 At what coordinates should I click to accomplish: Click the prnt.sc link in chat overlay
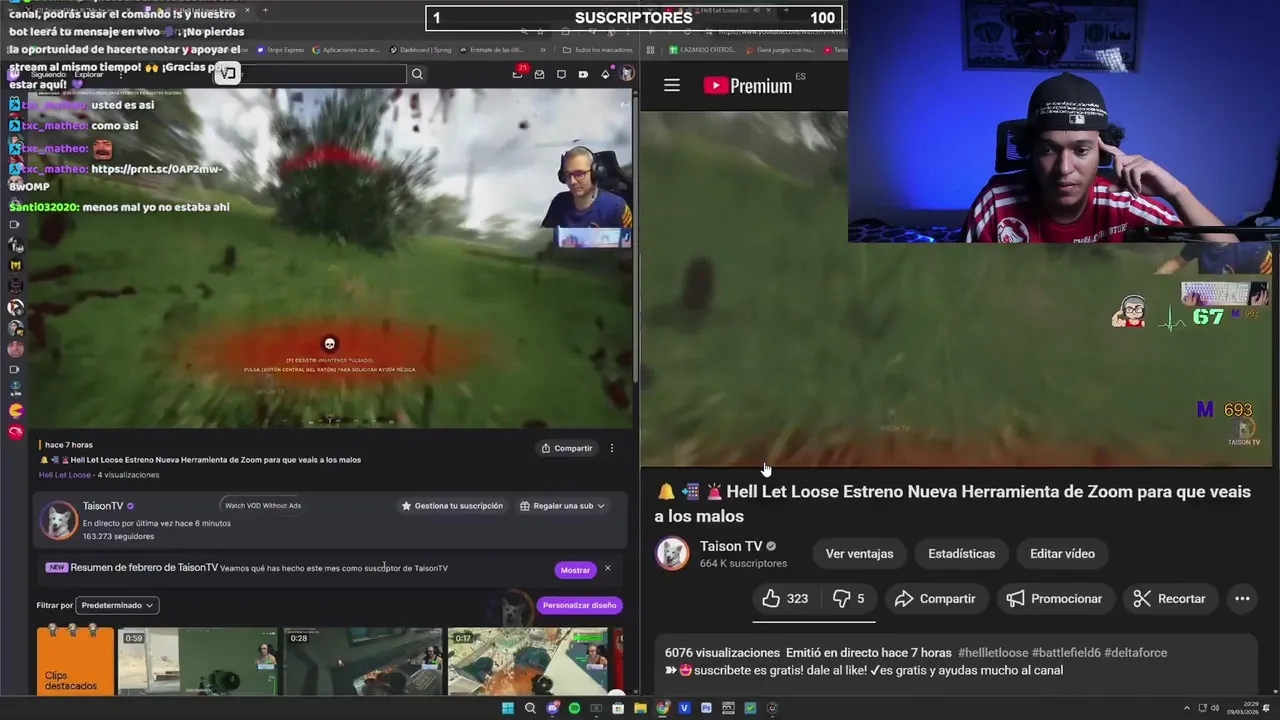pos(115,177)
